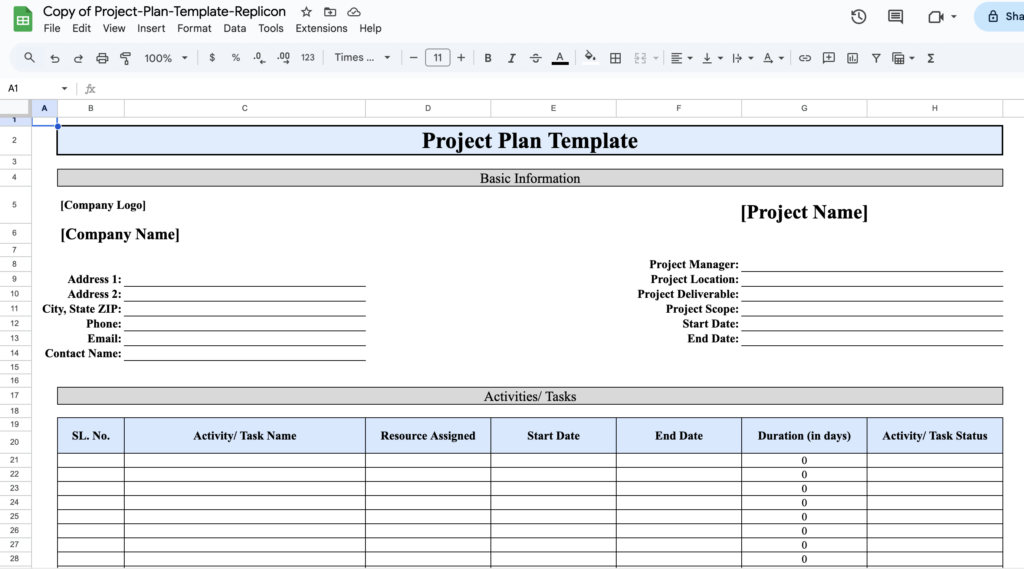This screenshot has height=569, width=1024.
Task: Open the borders grid icon
Action: tap(615, 58)
